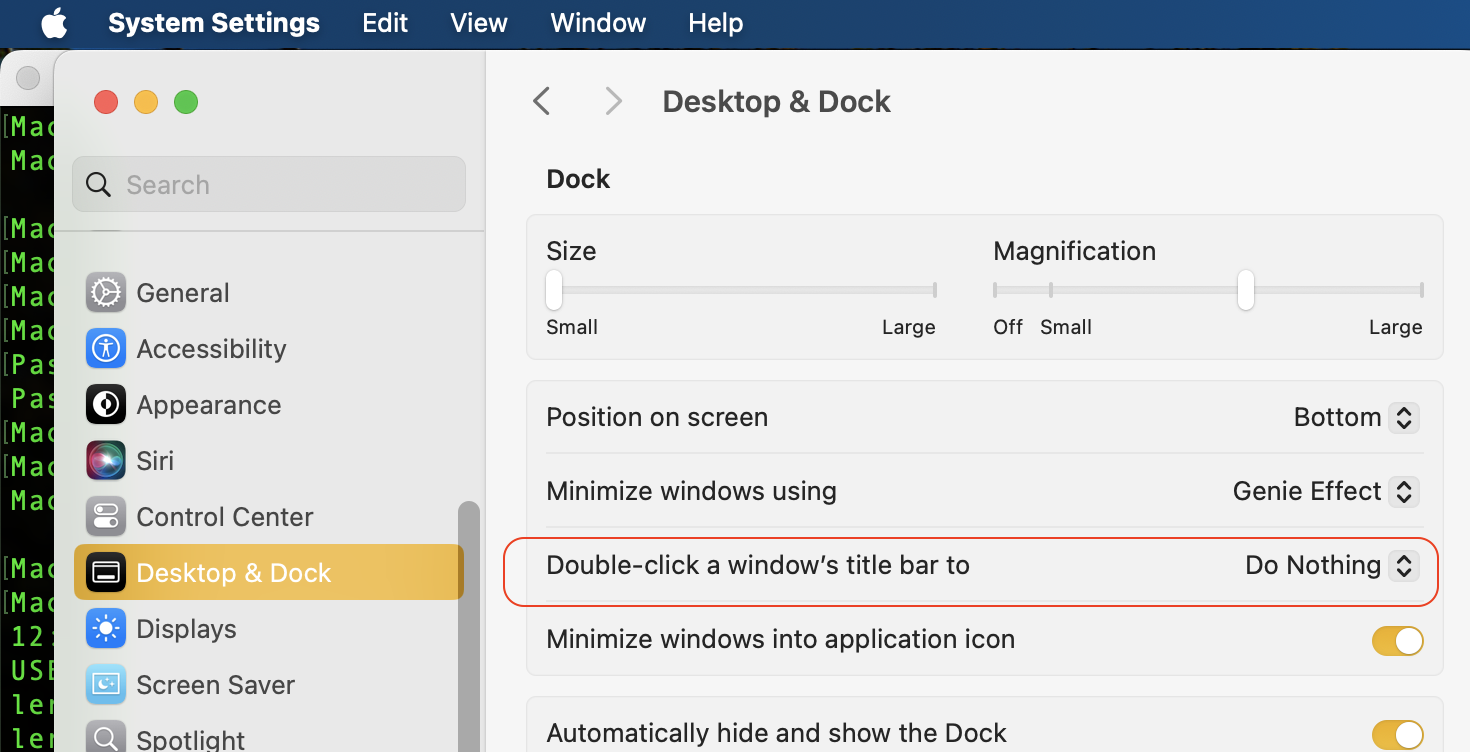Open the Siri settings icon

pyautogui.click(x=106, y=460)
